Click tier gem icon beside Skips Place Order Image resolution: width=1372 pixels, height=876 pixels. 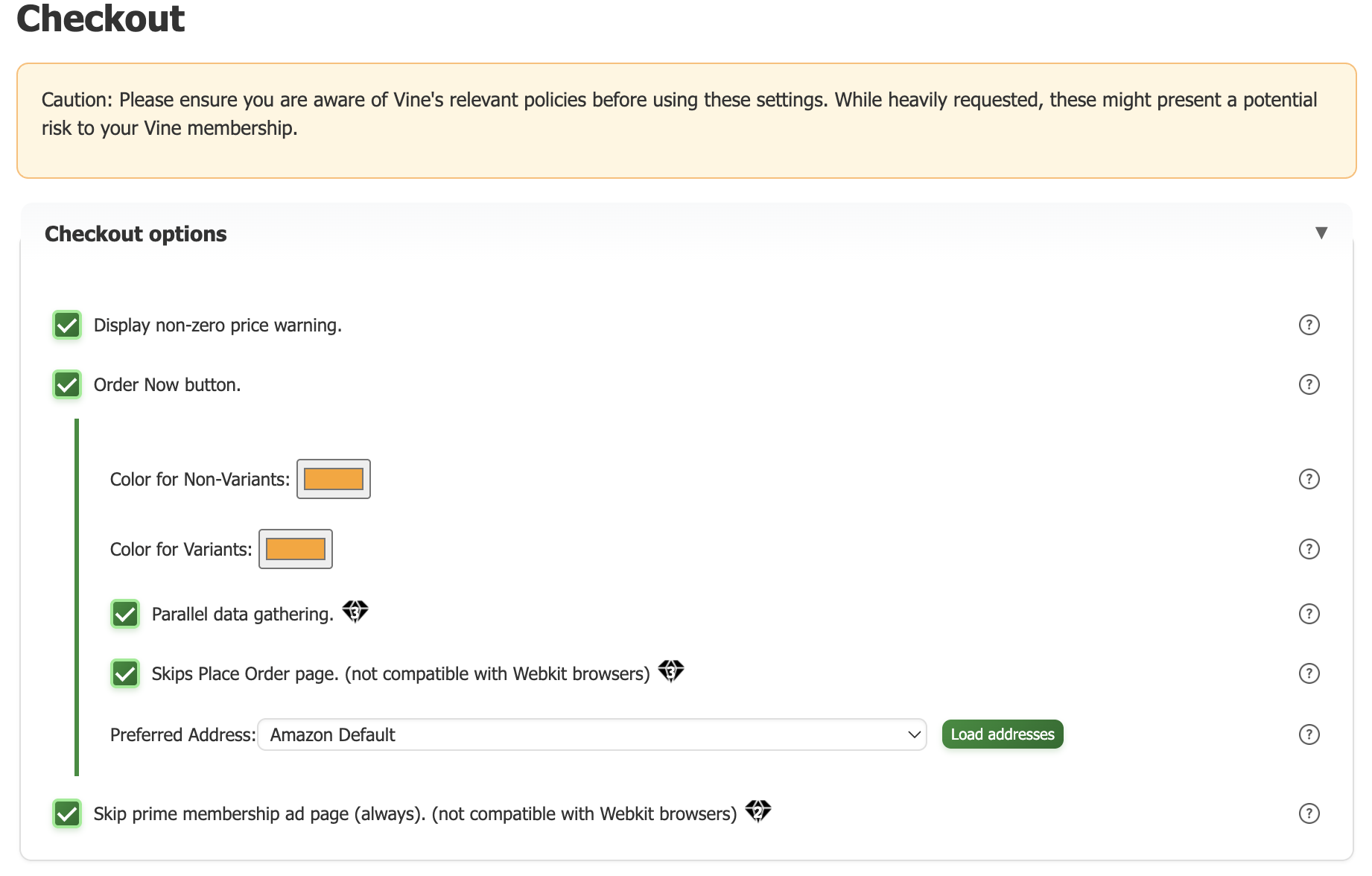(671, 671)
